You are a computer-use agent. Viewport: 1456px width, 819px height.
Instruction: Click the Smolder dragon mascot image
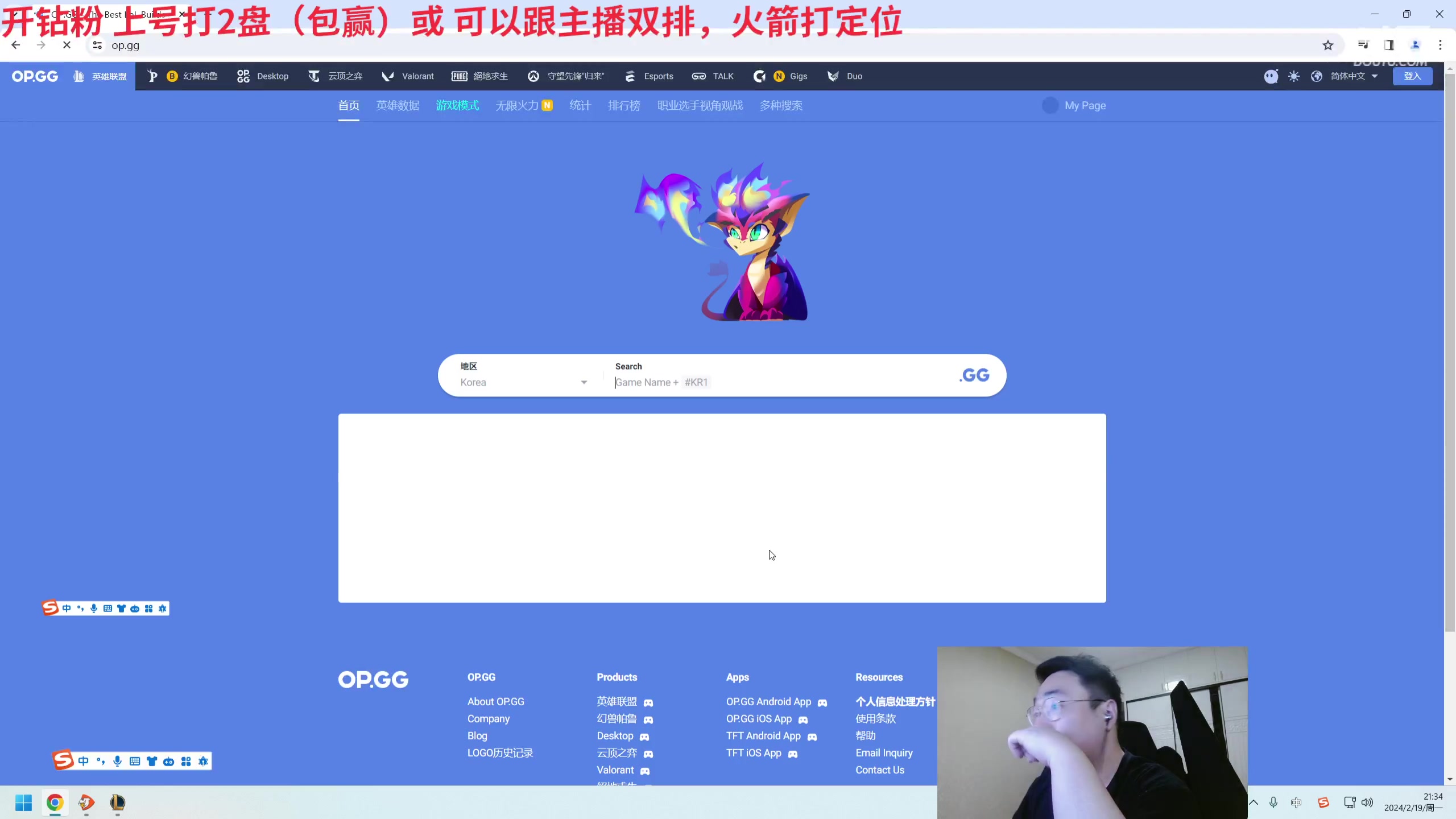(x=722, y=242)
